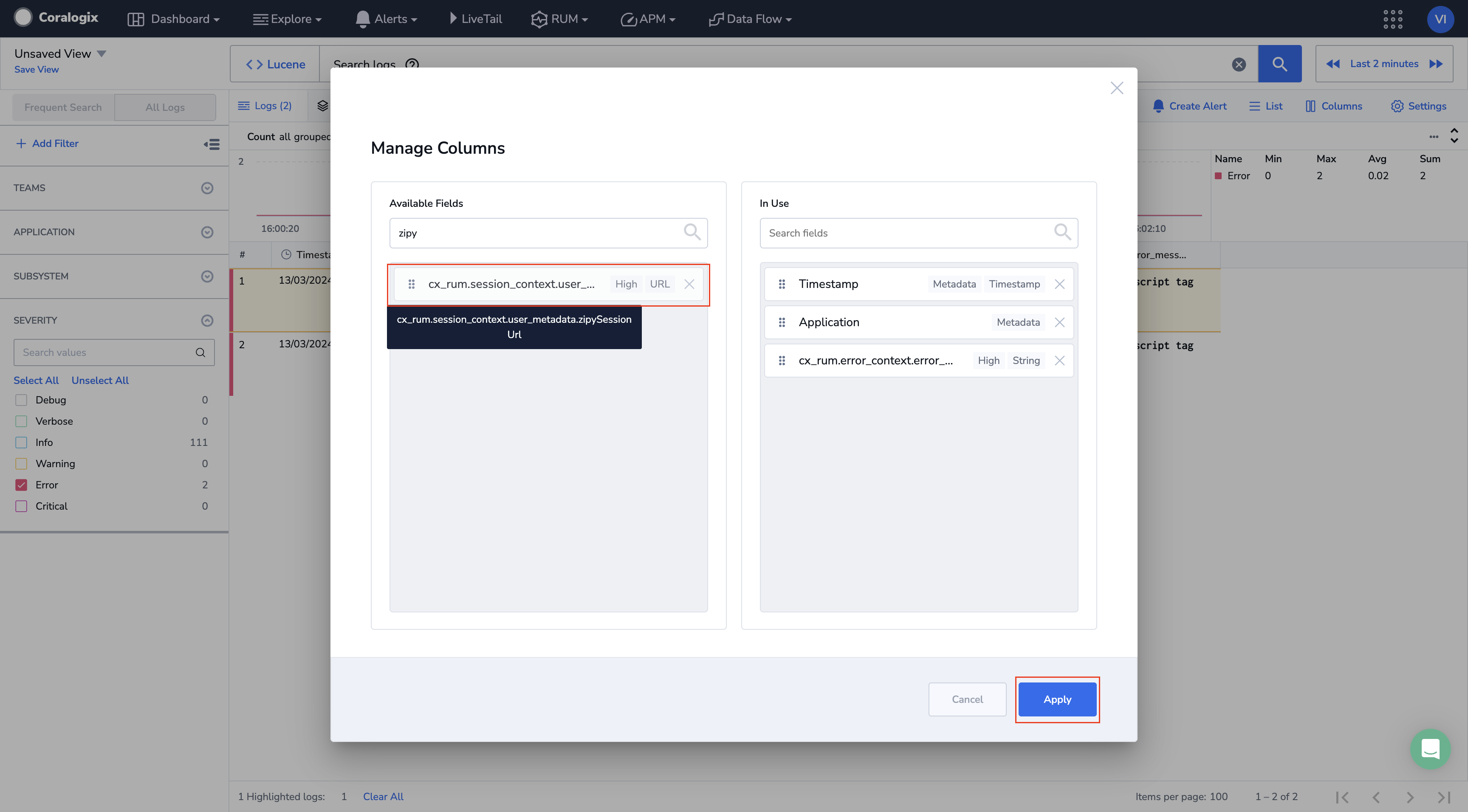
Task: Expand the TEAMS filter section
Action: pos(207,188)
